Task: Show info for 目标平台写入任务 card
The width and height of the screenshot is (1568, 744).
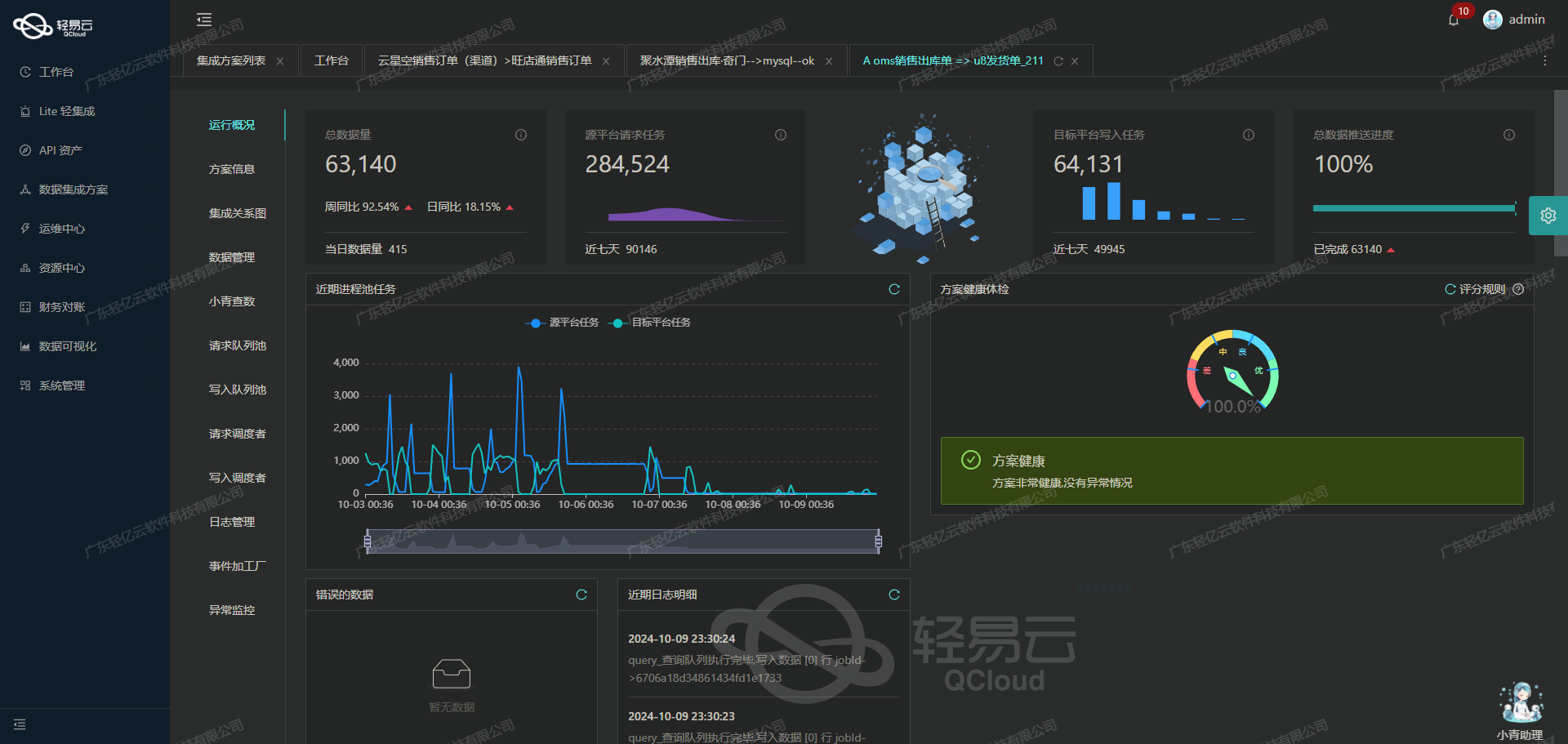Action: pos(1249,135)
